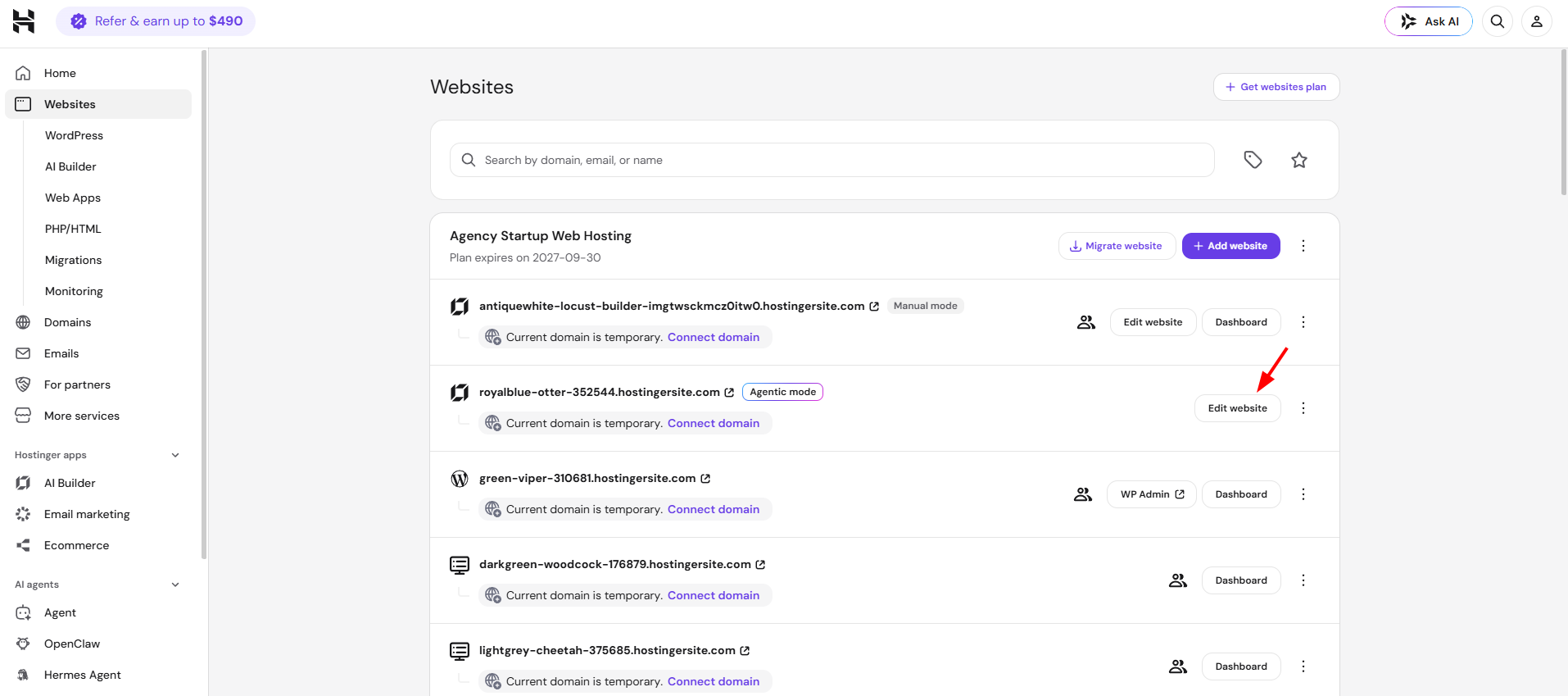Open Dashboard for darkgreen-woodcock site
The height and width of the screenshot is (696, 1568).
[x=1241, y=580]
